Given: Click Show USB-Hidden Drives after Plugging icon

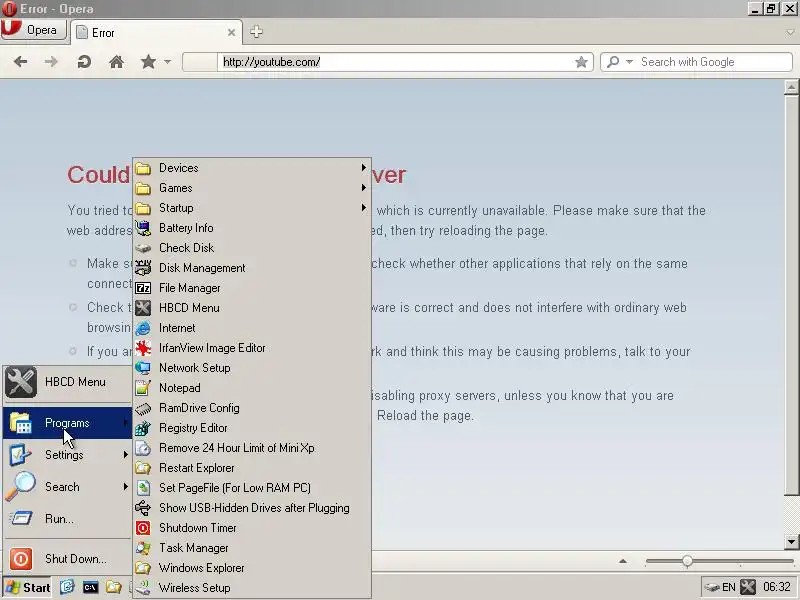Looking at the screenshot, I should point(143,508).
